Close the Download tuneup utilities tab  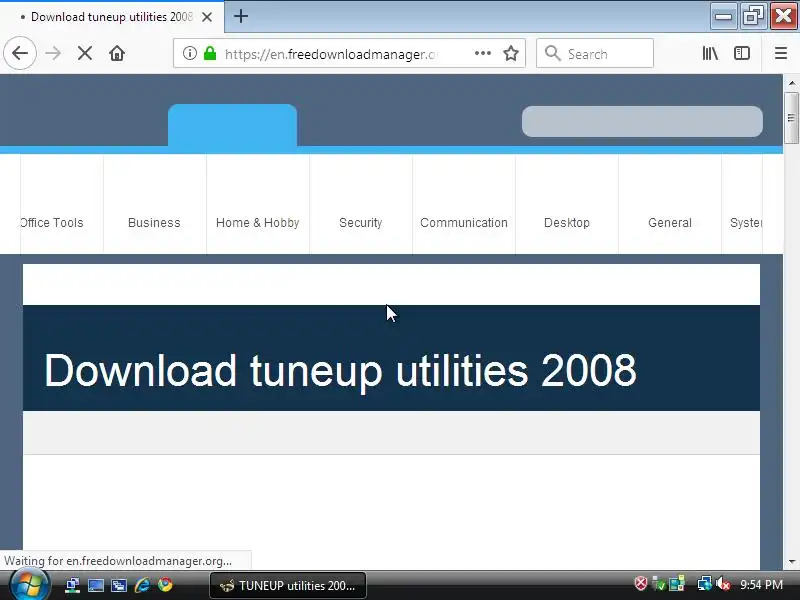(207, 17)
